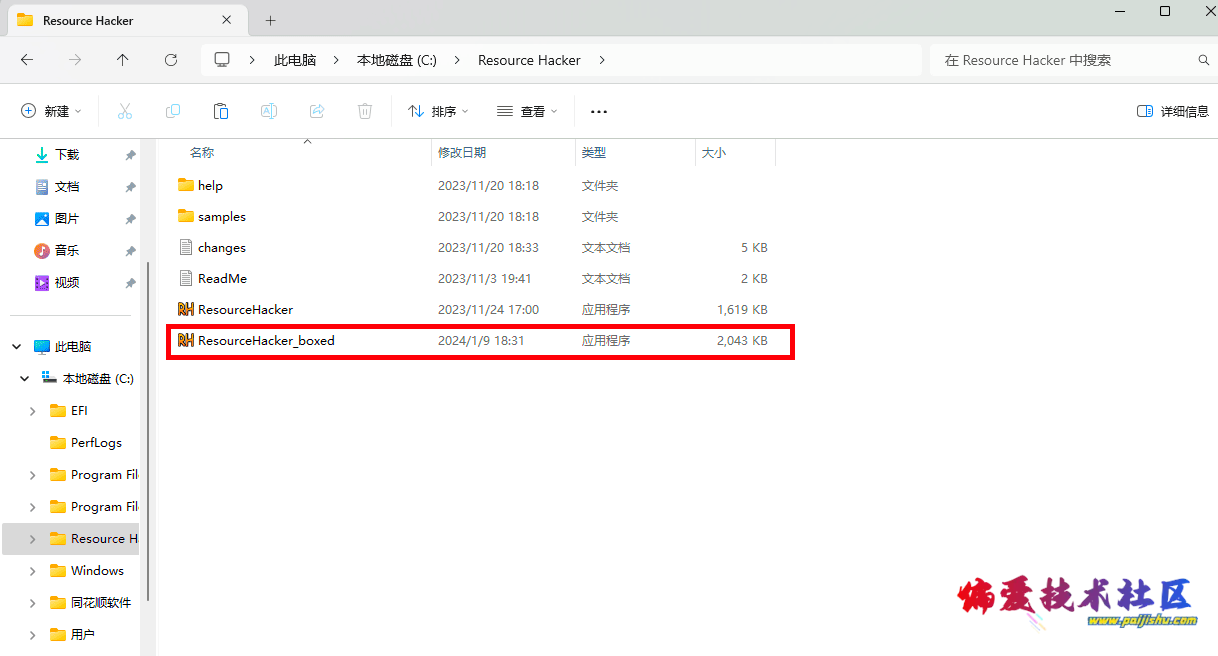Screen dimensions: 1218x656
Task: Click the changes text document icon
Action: (185, 247)
